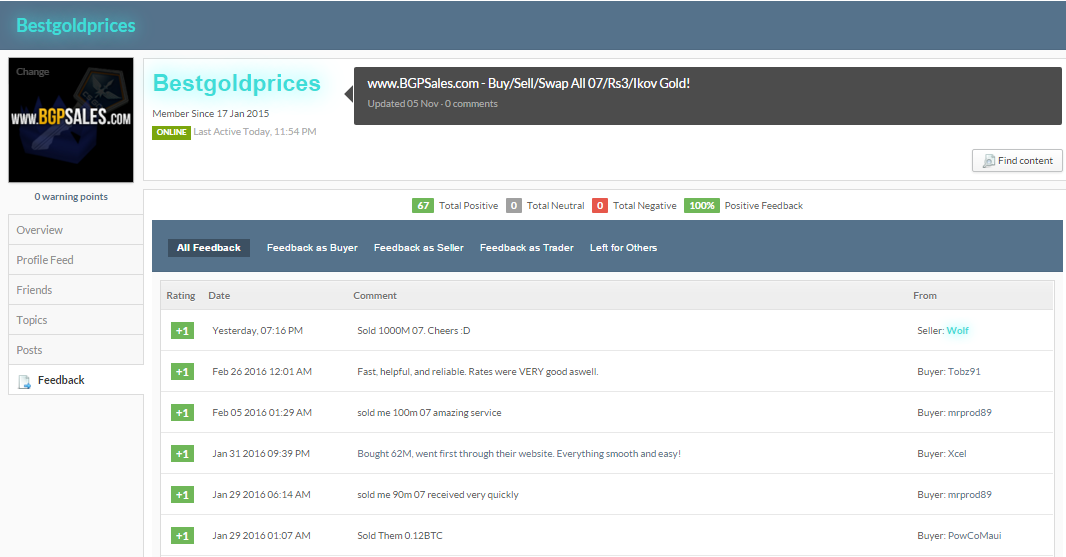This screenshot has width=1066, height=557.
Task: Click '0 warning points' under the avatar
Action: [x=71, y=197]
